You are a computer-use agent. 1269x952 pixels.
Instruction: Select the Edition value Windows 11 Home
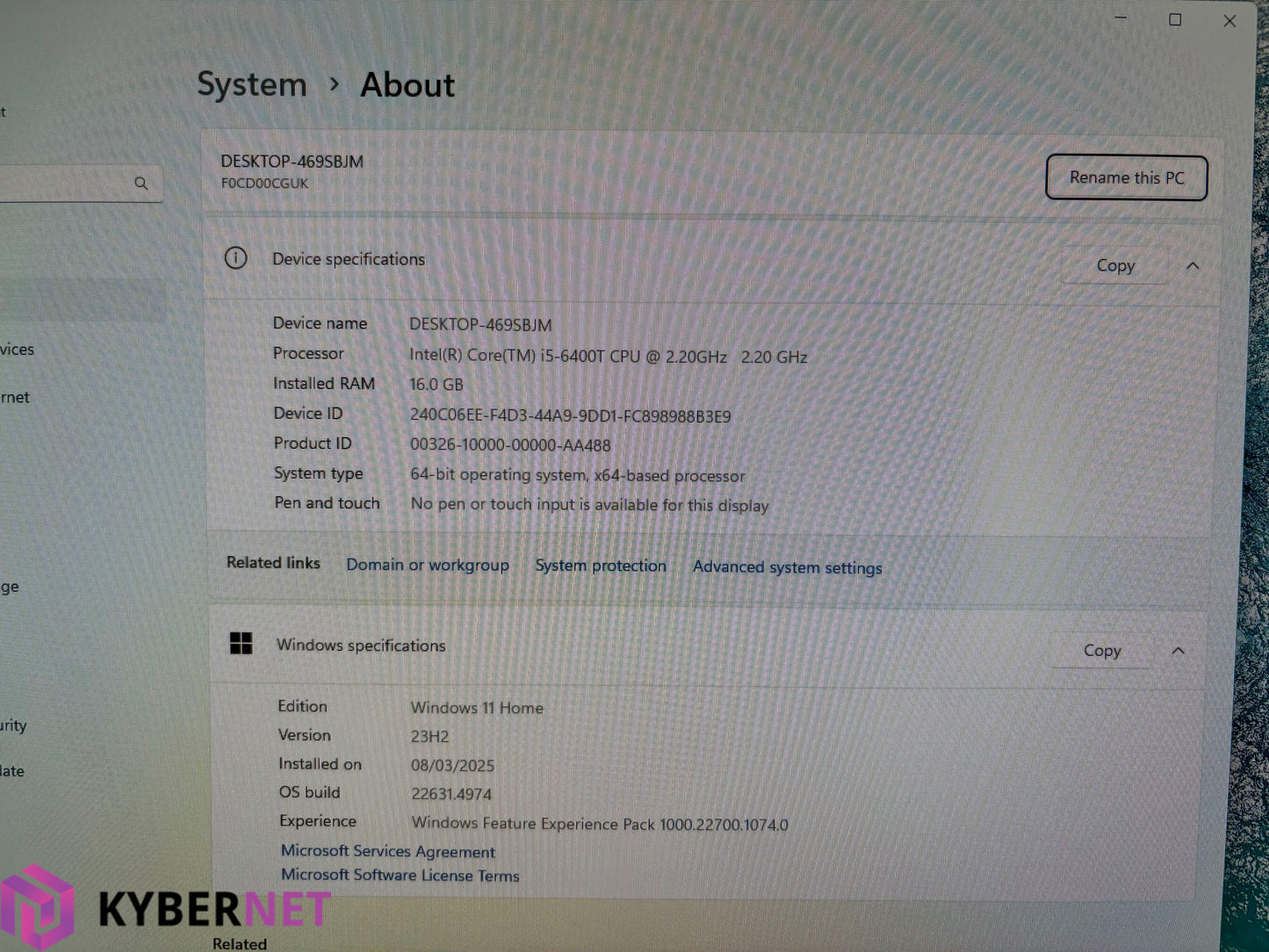point(477,708)
